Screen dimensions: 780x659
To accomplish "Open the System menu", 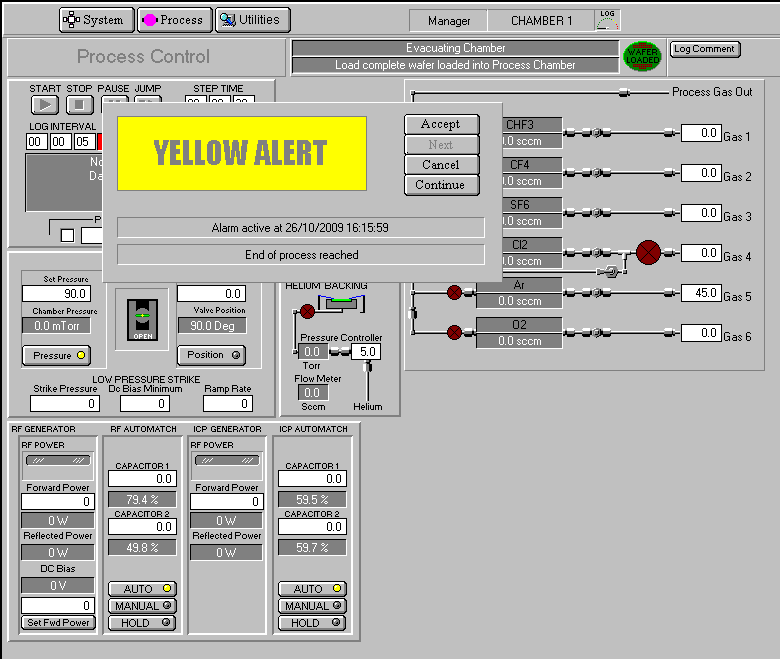I will (x=97, y=20).
